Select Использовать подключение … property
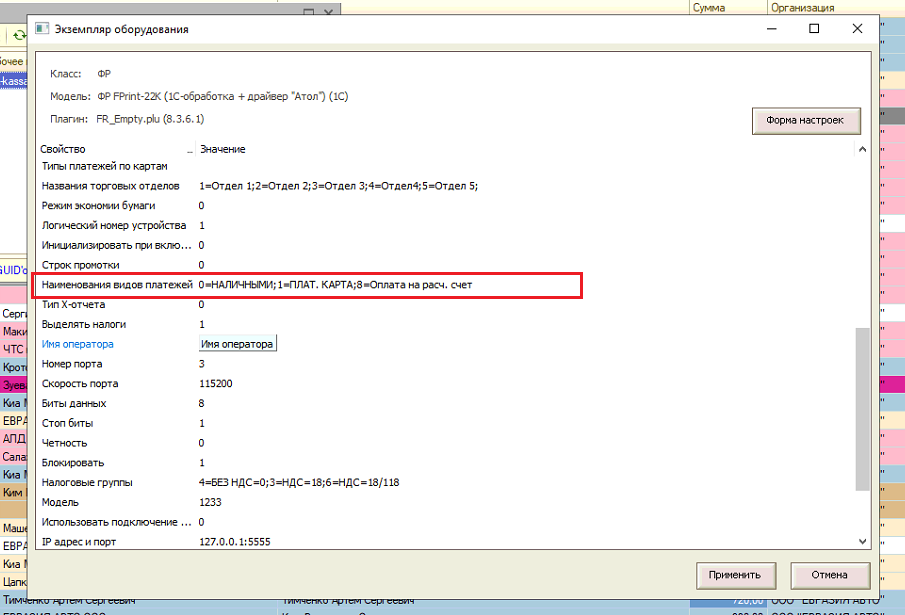 (116, 522)
